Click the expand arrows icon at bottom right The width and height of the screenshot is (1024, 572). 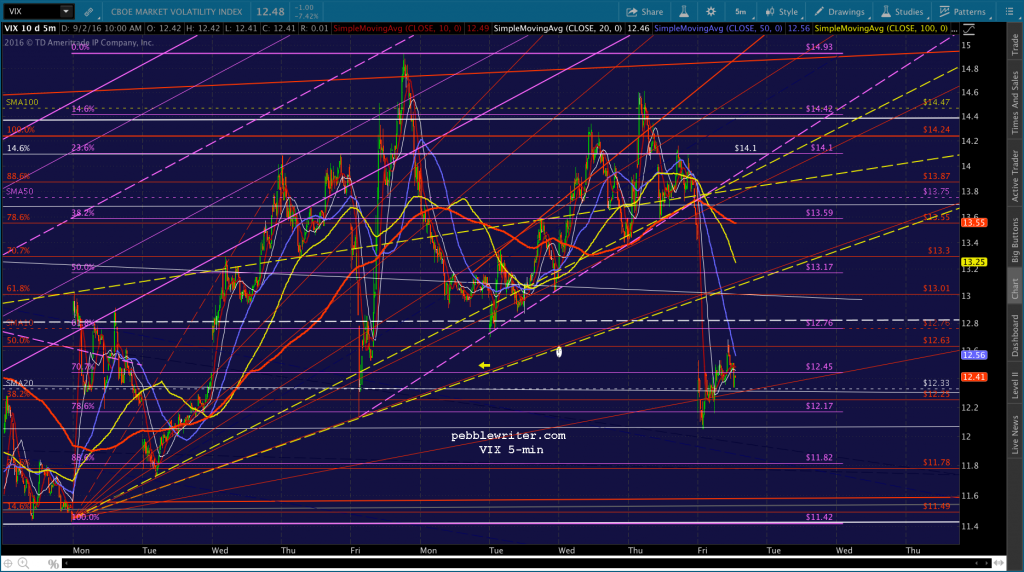point(999,563)
